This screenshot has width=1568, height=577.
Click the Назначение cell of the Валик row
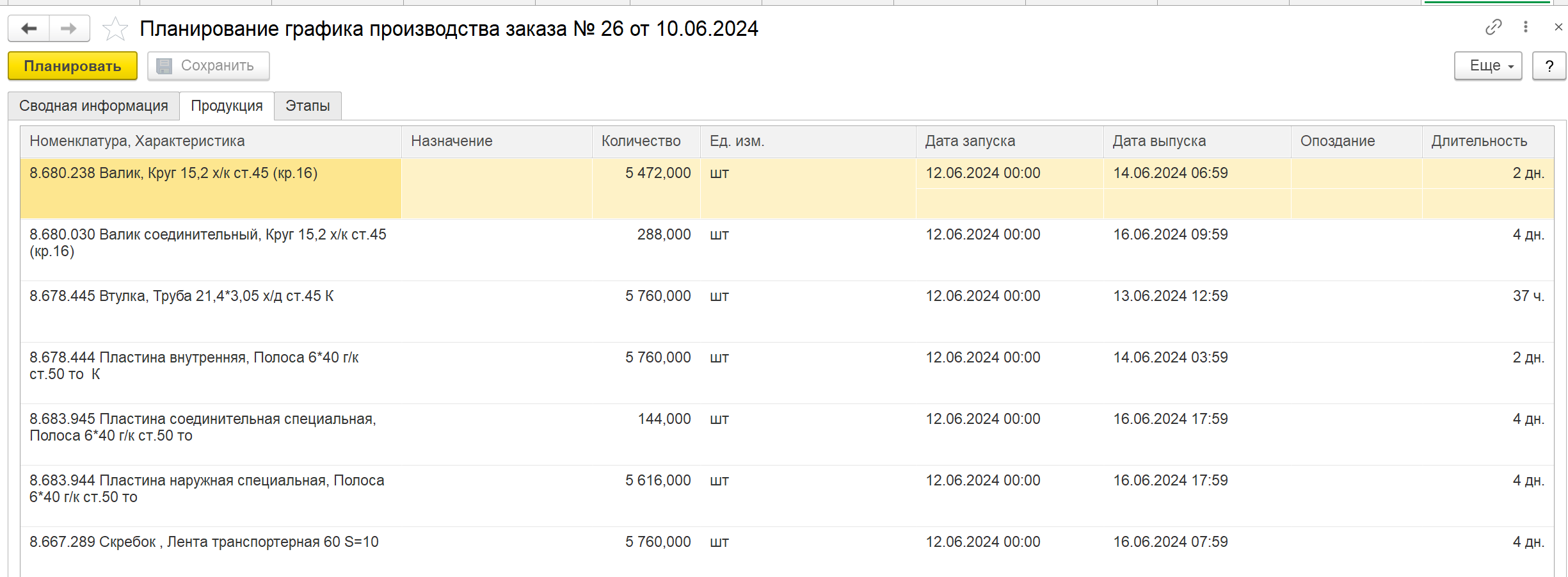pos(497,188)
